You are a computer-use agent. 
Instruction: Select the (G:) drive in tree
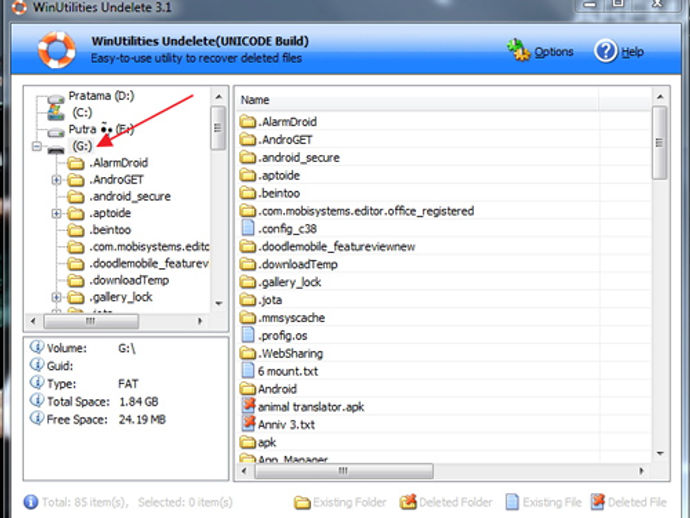[82, 146]
